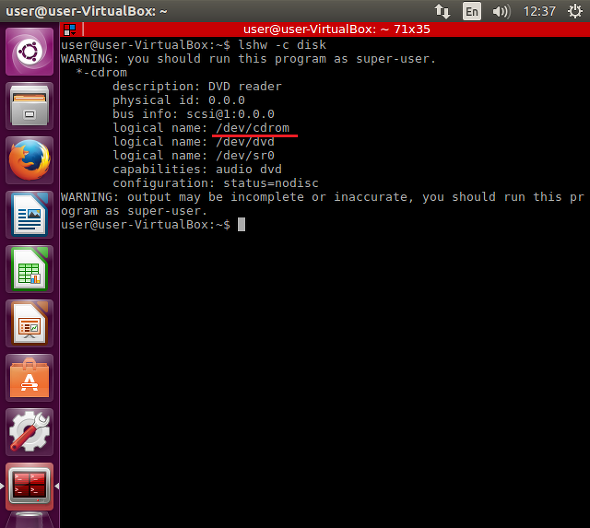This screenshot has width=590, height=528.
Task: Open the 12:37 clock menu
Action: click(539, 11)
